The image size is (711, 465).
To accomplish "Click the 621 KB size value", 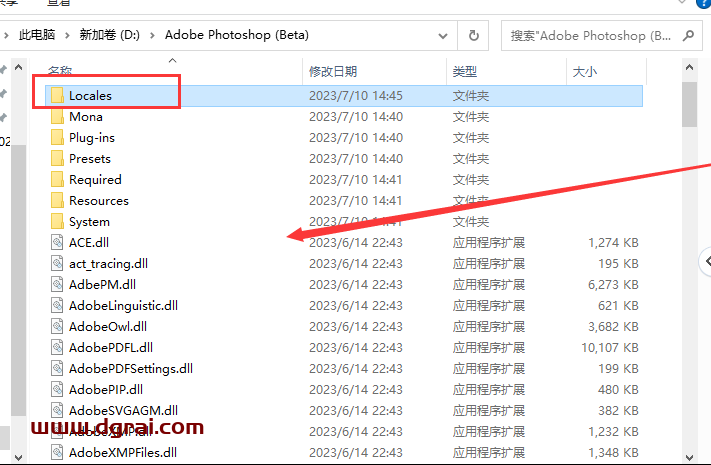I will tap(618, 305).
